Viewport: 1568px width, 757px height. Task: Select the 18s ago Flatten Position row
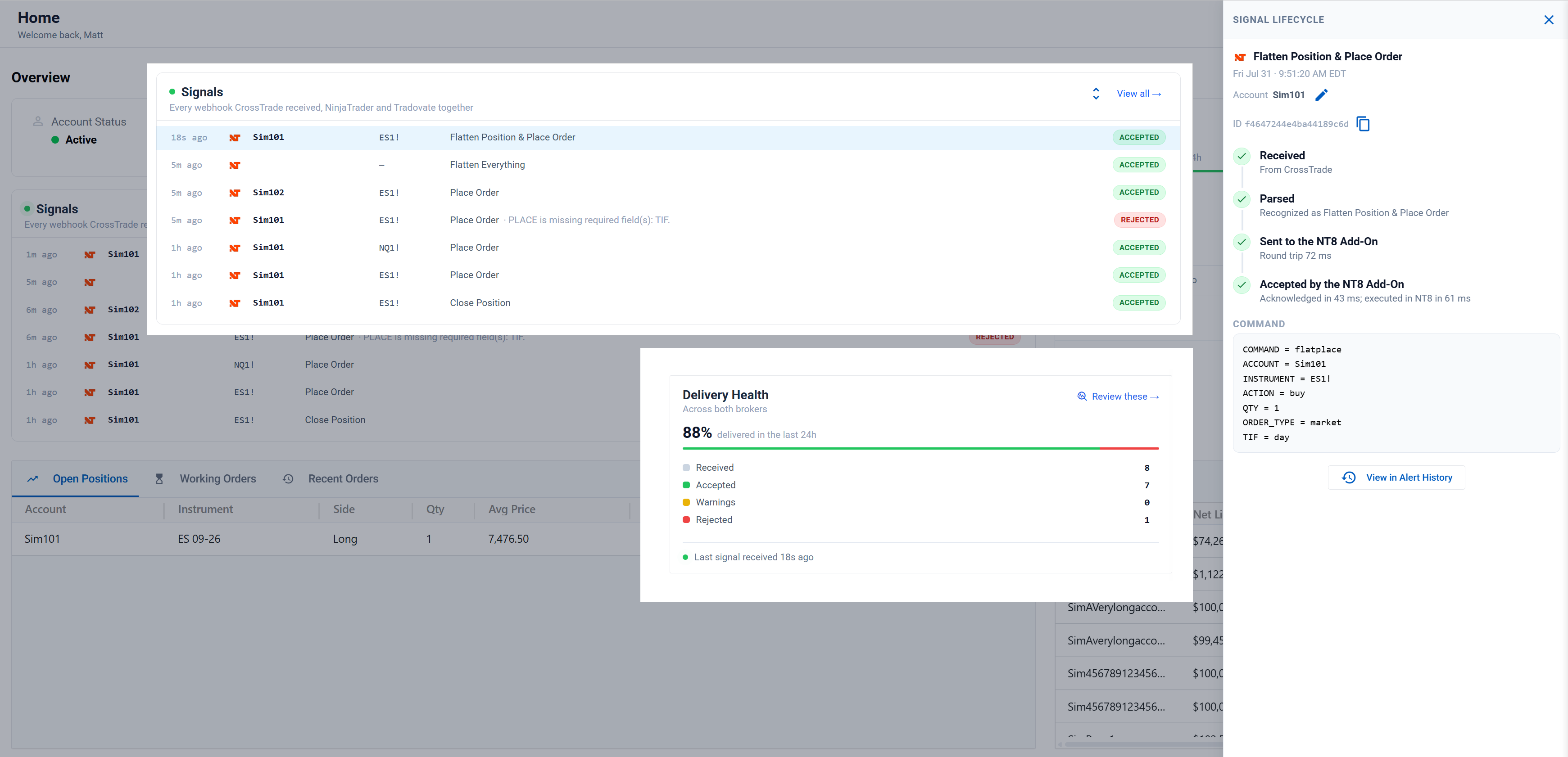[668, 138]
